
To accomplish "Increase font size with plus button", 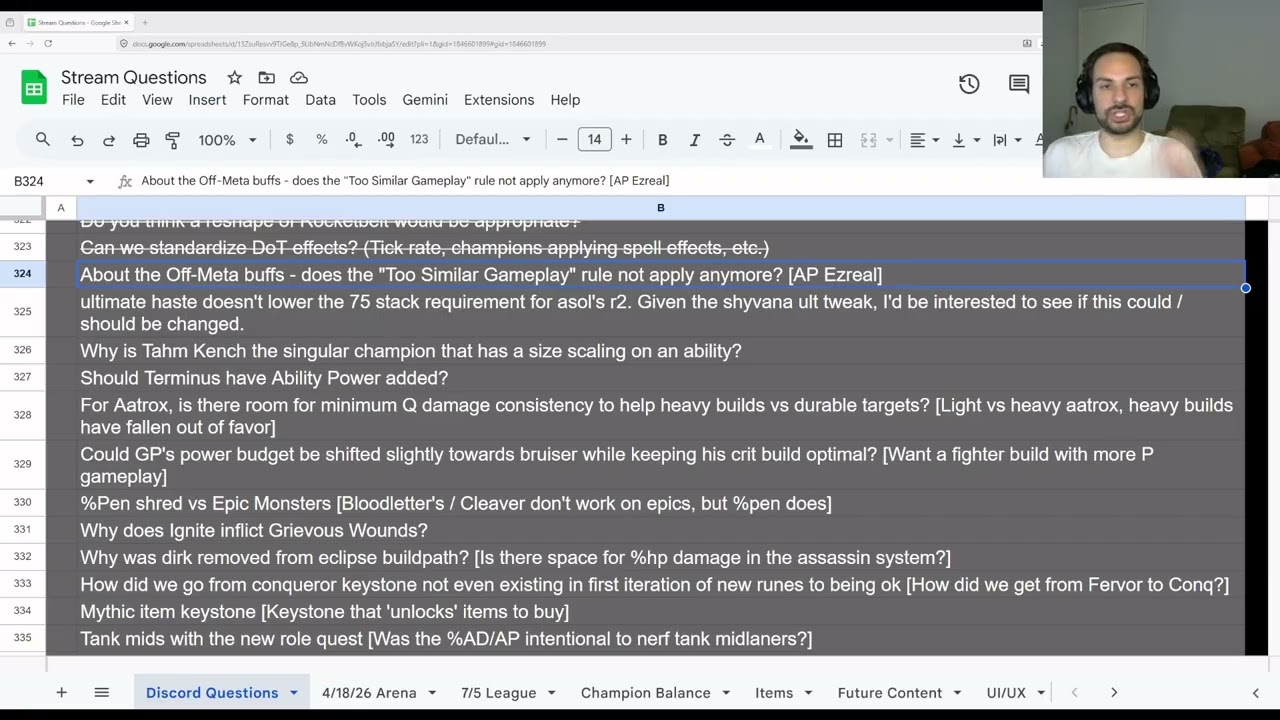I will 626,140.
